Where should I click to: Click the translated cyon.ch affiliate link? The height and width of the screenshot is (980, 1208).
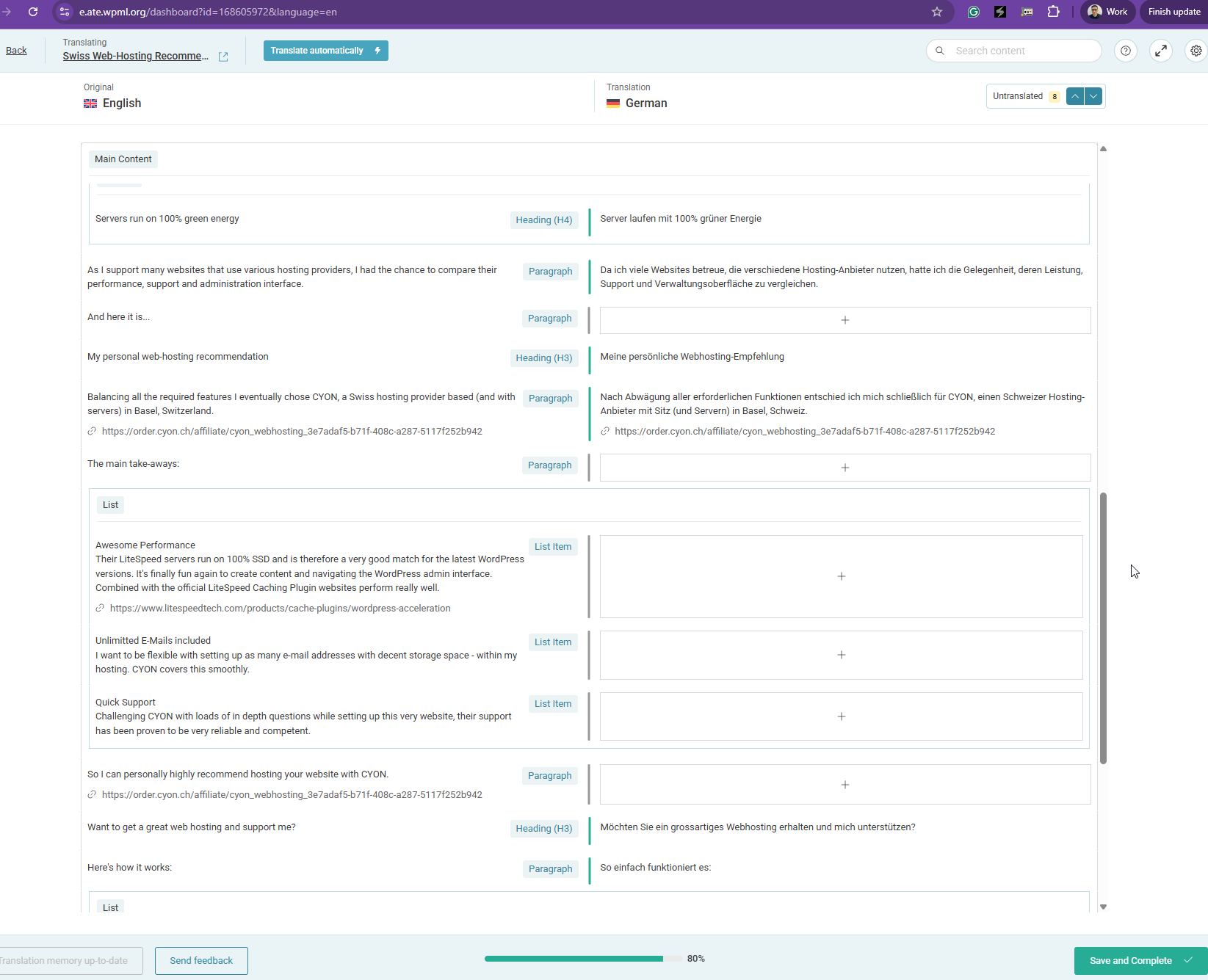tap(805, 432)
